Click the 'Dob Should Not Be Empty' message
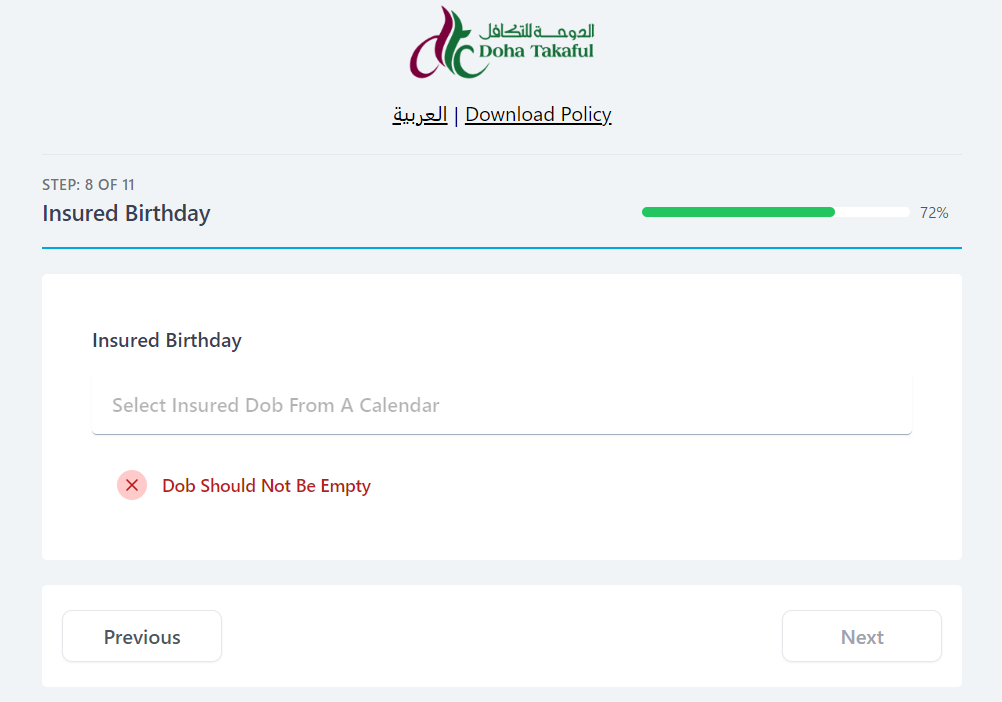Viewport: 1002px width, 702px height. tap(266, 486)
